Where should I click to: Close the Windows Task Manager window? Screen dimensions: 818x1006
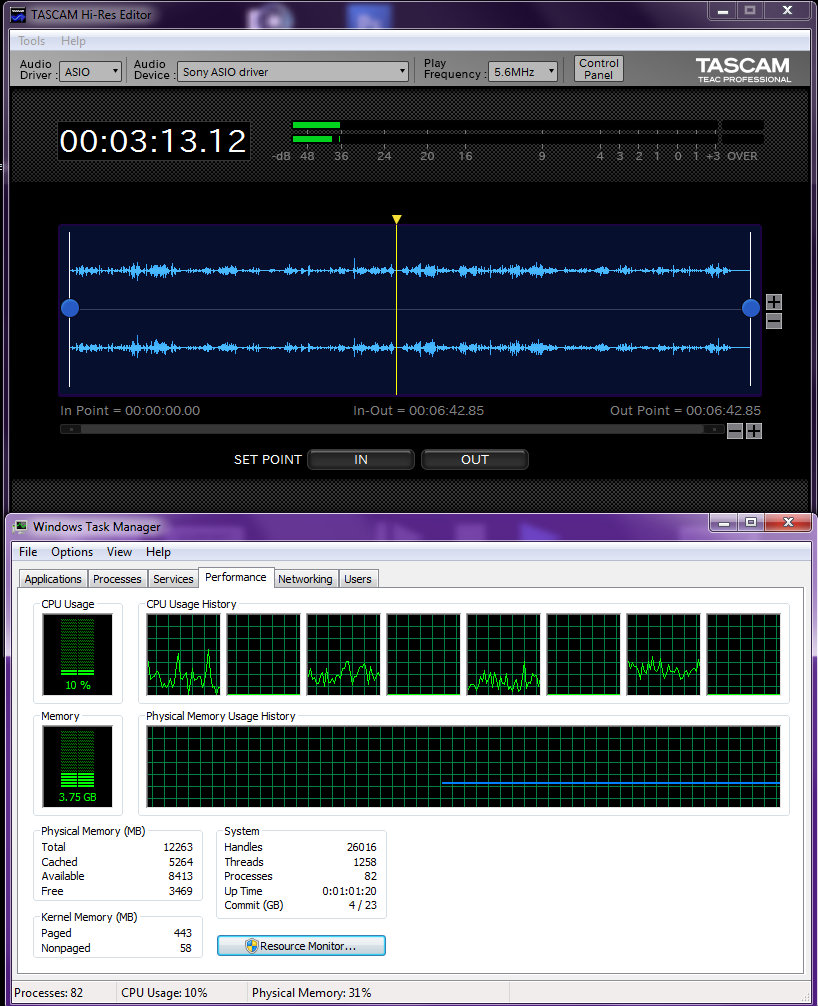[788, 523]
